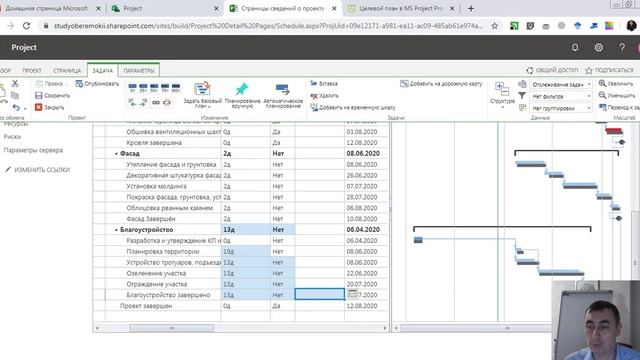
Task: Click the help question mark icon
Action: click(622, 47)
